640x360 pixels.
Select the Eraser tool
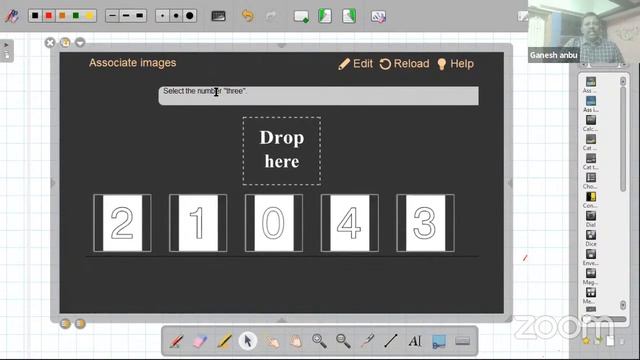(x=200, y=341)
